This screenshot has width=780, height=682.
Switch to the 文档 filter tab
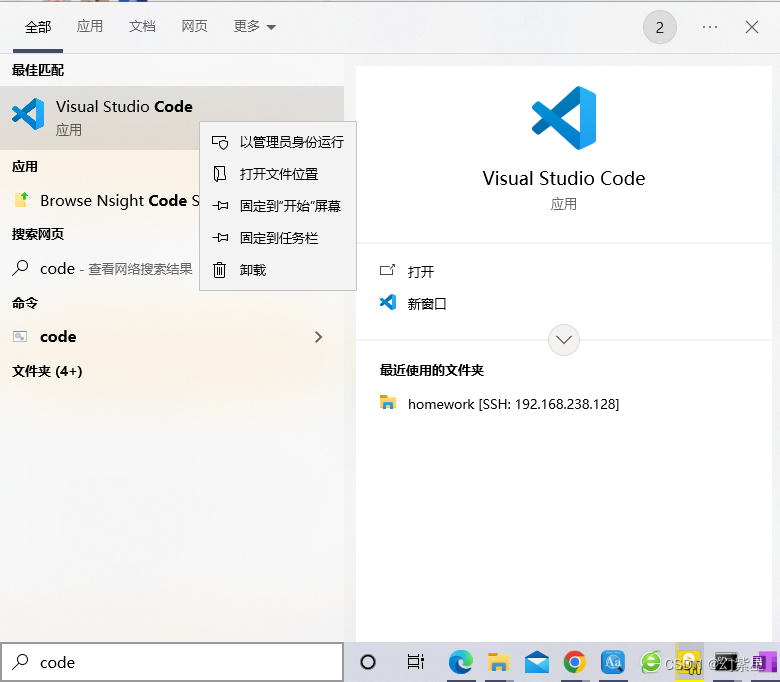pos(142,26)
